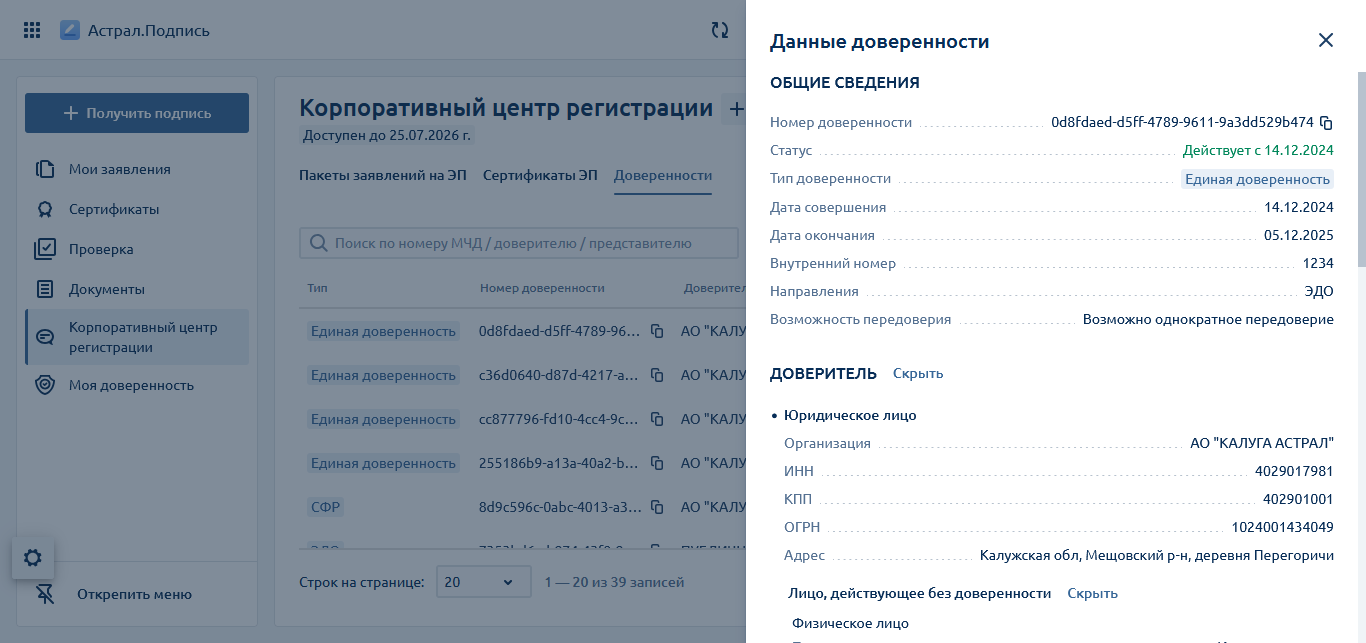Screen dimensions: 1366x643
Task: Click ОГРН value 1024001434049
Action: click(x=1283, y=527)
